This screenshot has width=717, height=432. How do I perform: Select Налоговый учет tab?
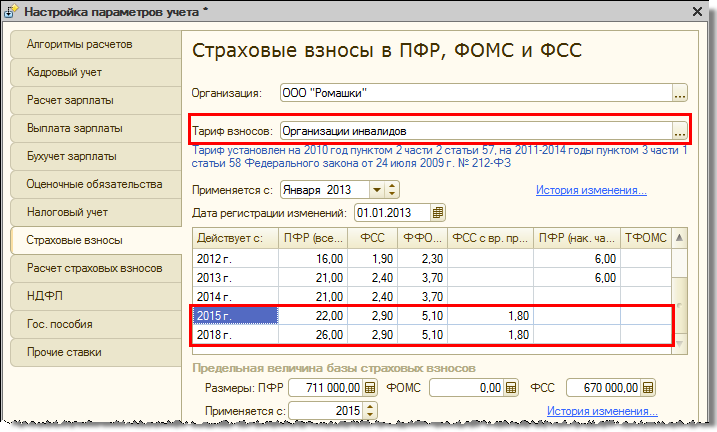tap(96, 212)
